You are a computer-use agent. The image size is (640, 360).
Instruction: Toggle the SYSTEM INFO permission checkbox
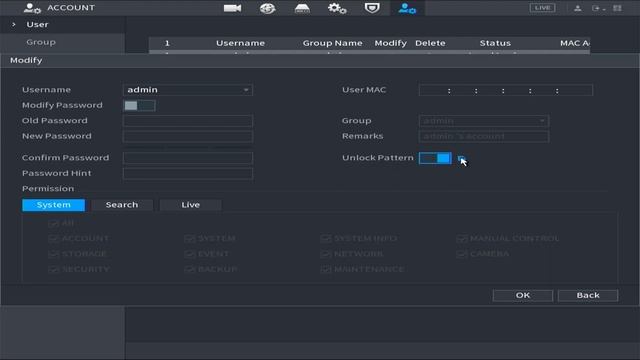[x=325, y=239]
